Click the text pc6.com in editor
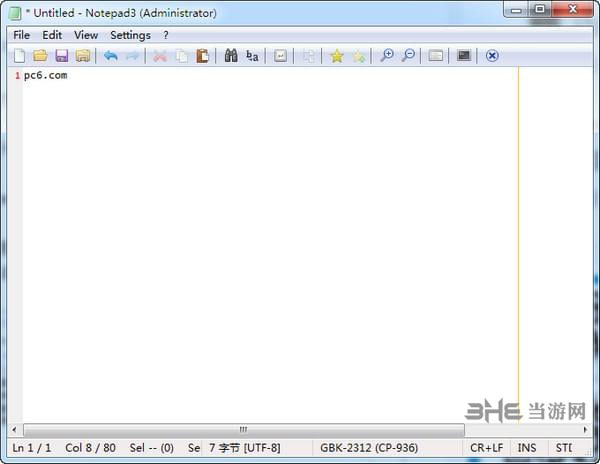The width and height of the screenshot is (600, 464). click(x=46, y=75)
